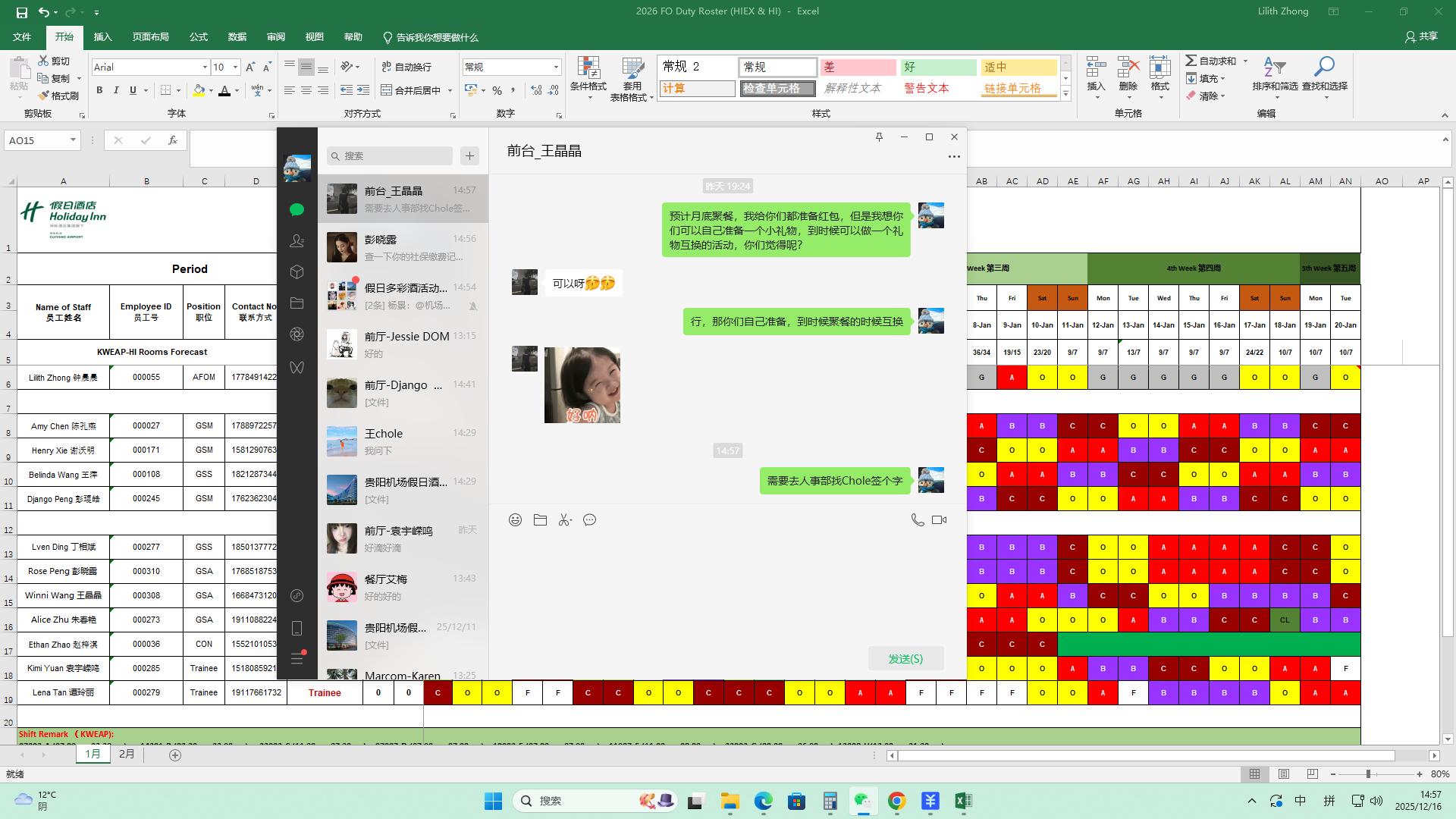Expand the number format 常规 dropdown
1456x819 pixels.
pyautogui.click(x=556, y=67)
